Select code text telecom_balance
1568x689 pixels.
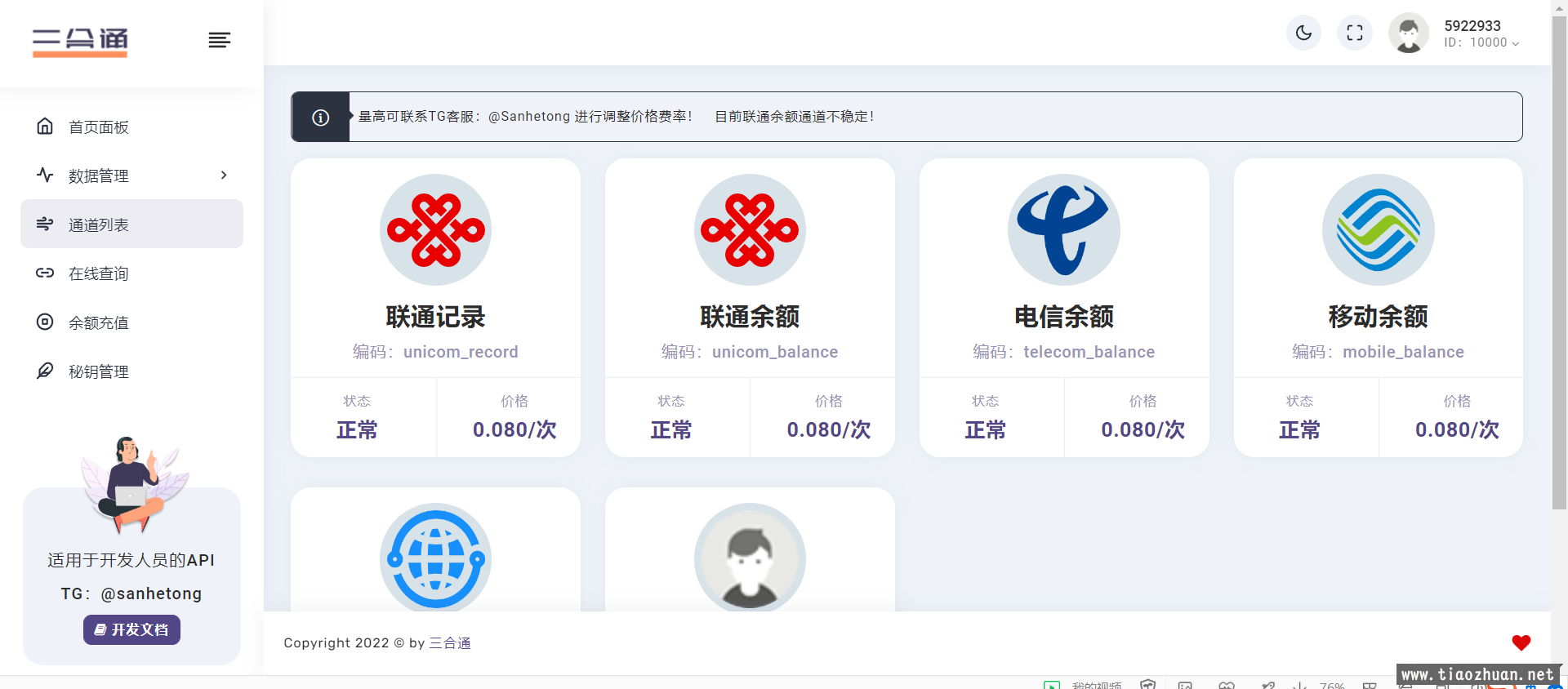[x=1089, y=352]
